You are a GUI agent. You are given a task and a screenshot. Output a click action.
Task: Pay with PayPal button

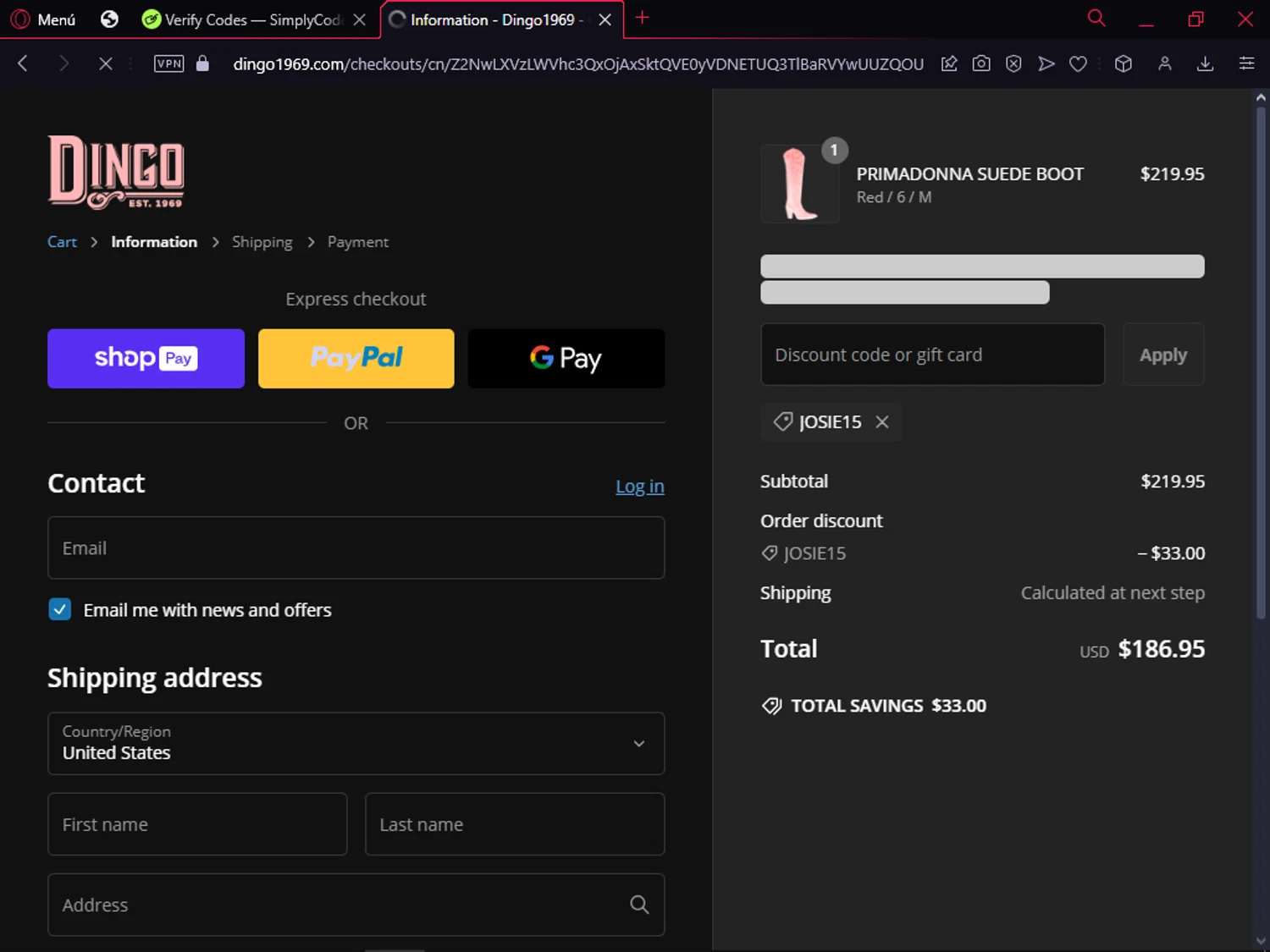tap(356, 359)
